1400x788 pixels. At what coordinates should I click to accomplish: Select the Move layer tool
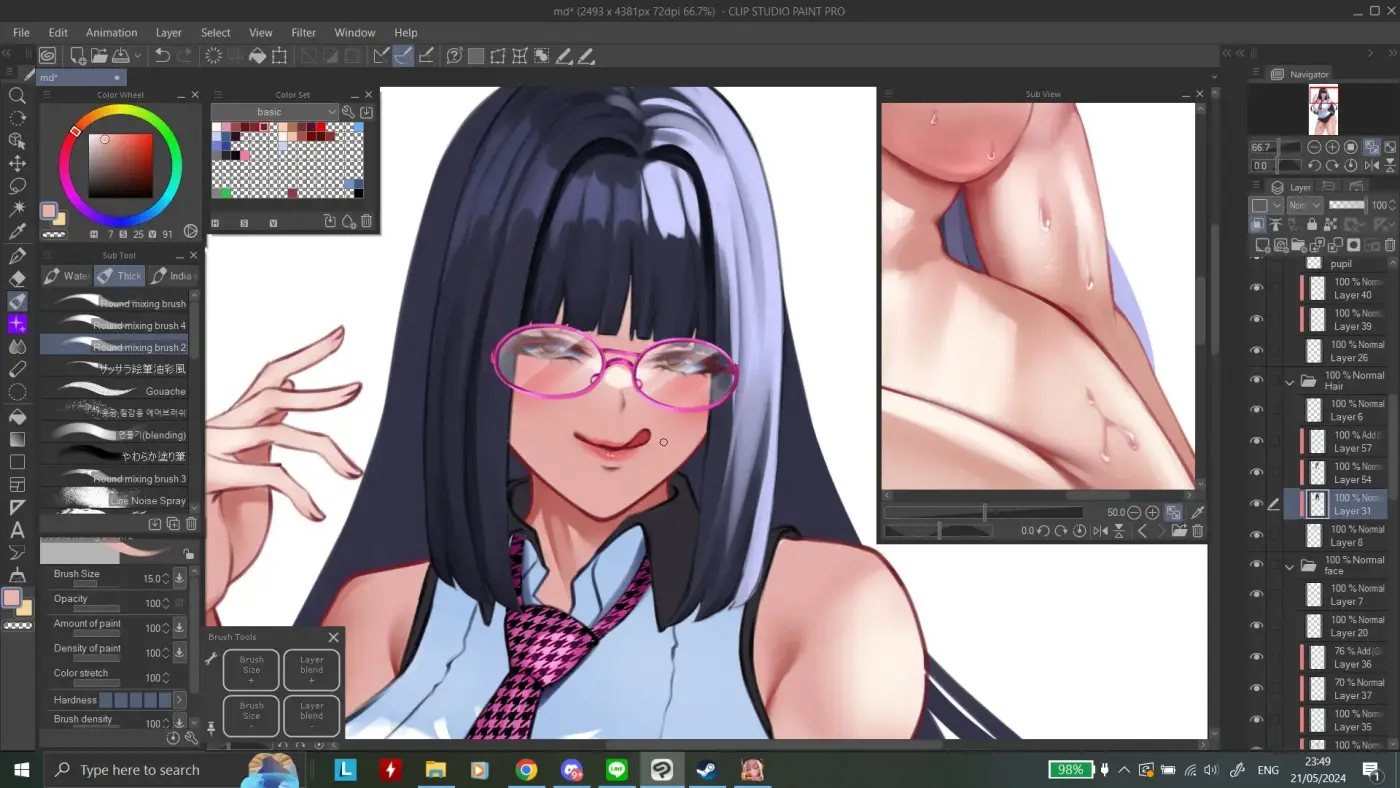pyautogui.click(x=17, y=164)
